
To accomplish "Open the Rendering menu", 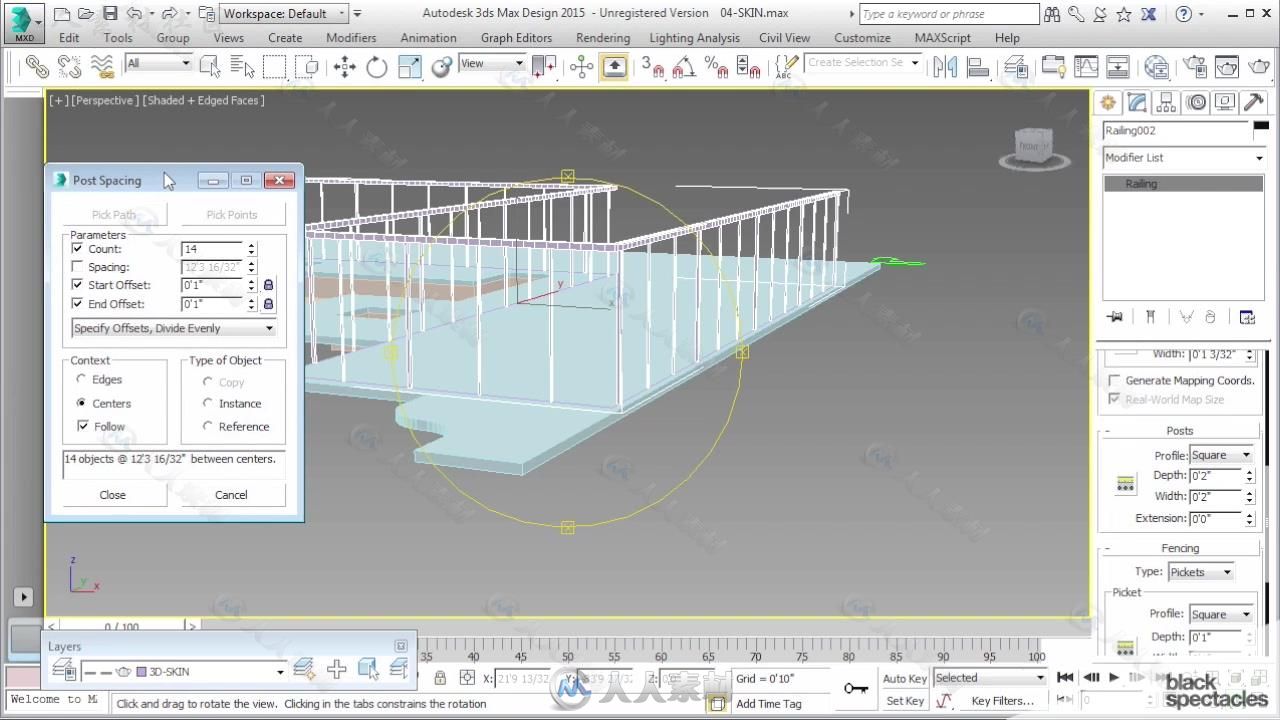I will coord(603,38).
